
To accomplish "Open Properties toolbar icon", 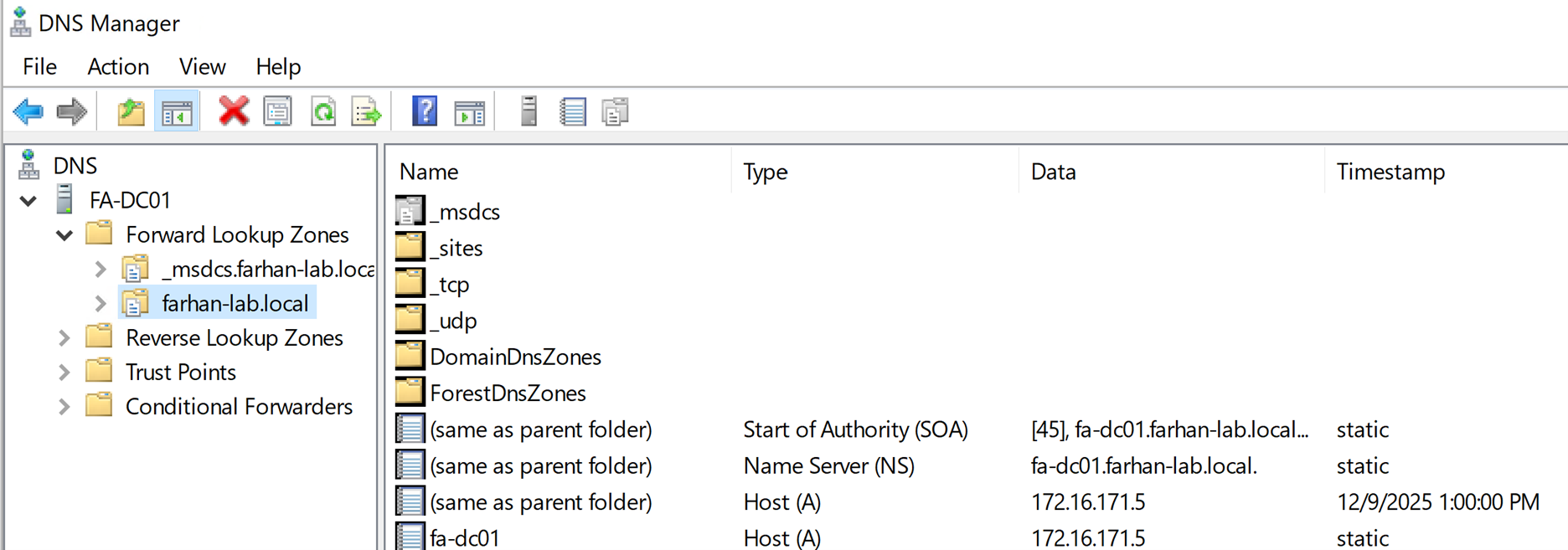I will pyautogui.click(x=277, y=111).
